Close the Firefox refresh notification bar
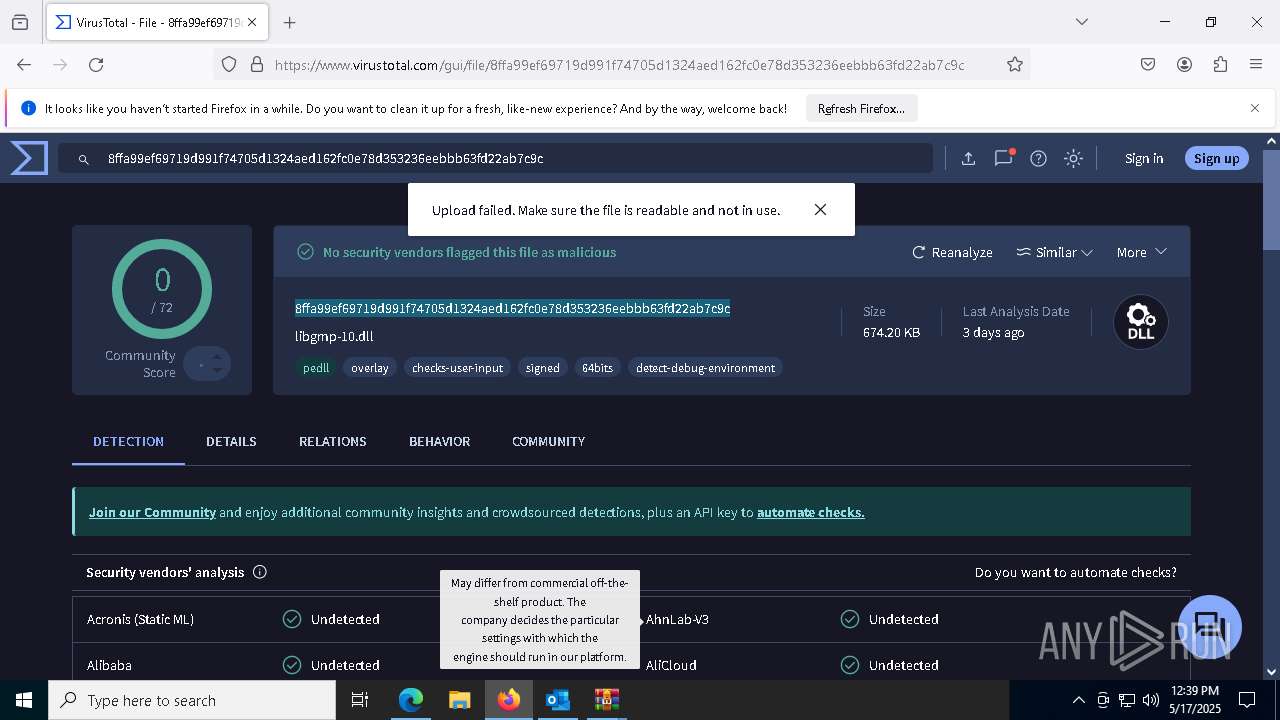Screen dimensions: 1280x720 1255,108
